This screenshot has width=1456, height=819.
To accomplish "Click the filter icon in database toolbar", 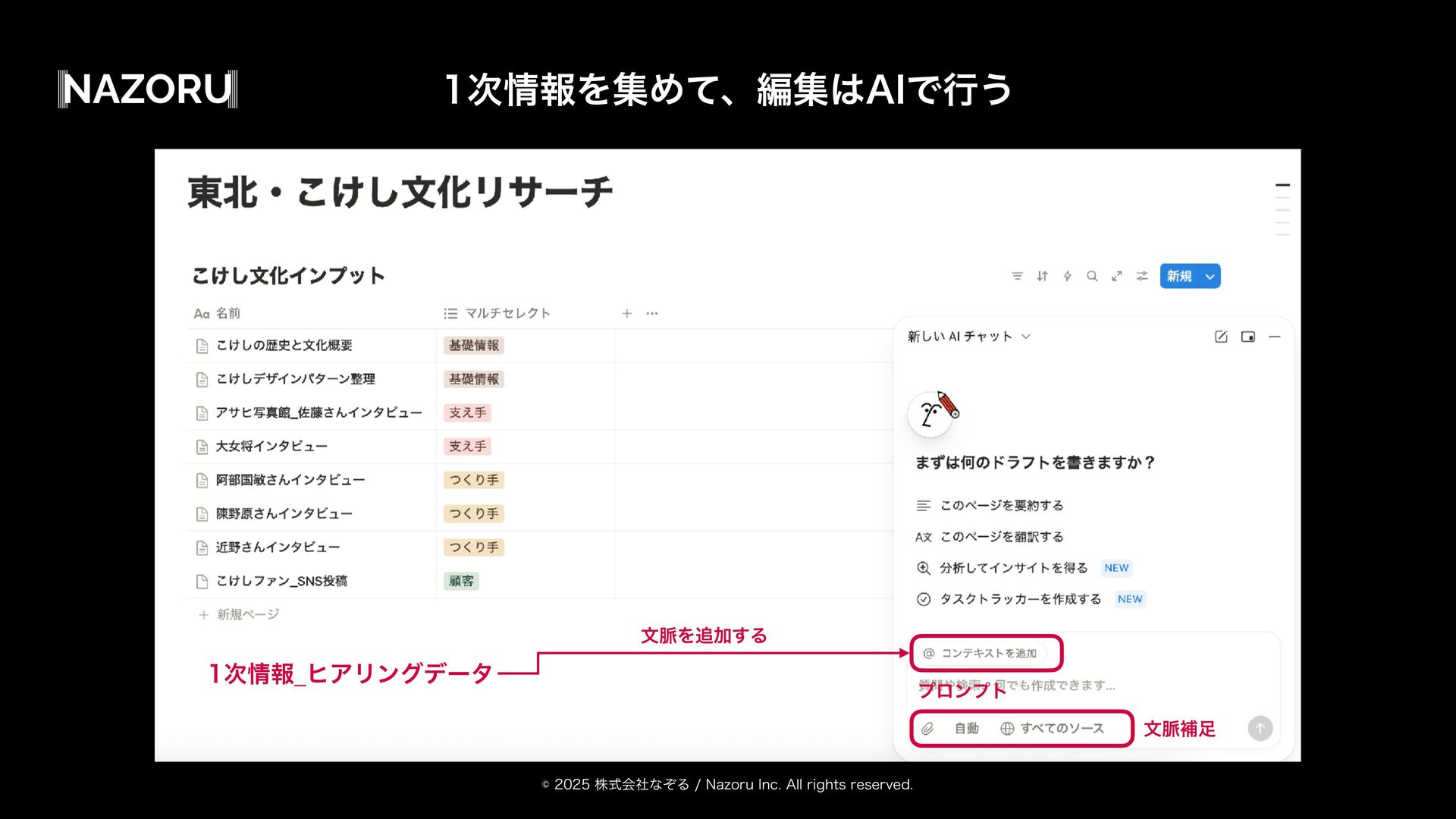I will [1017, 276].
